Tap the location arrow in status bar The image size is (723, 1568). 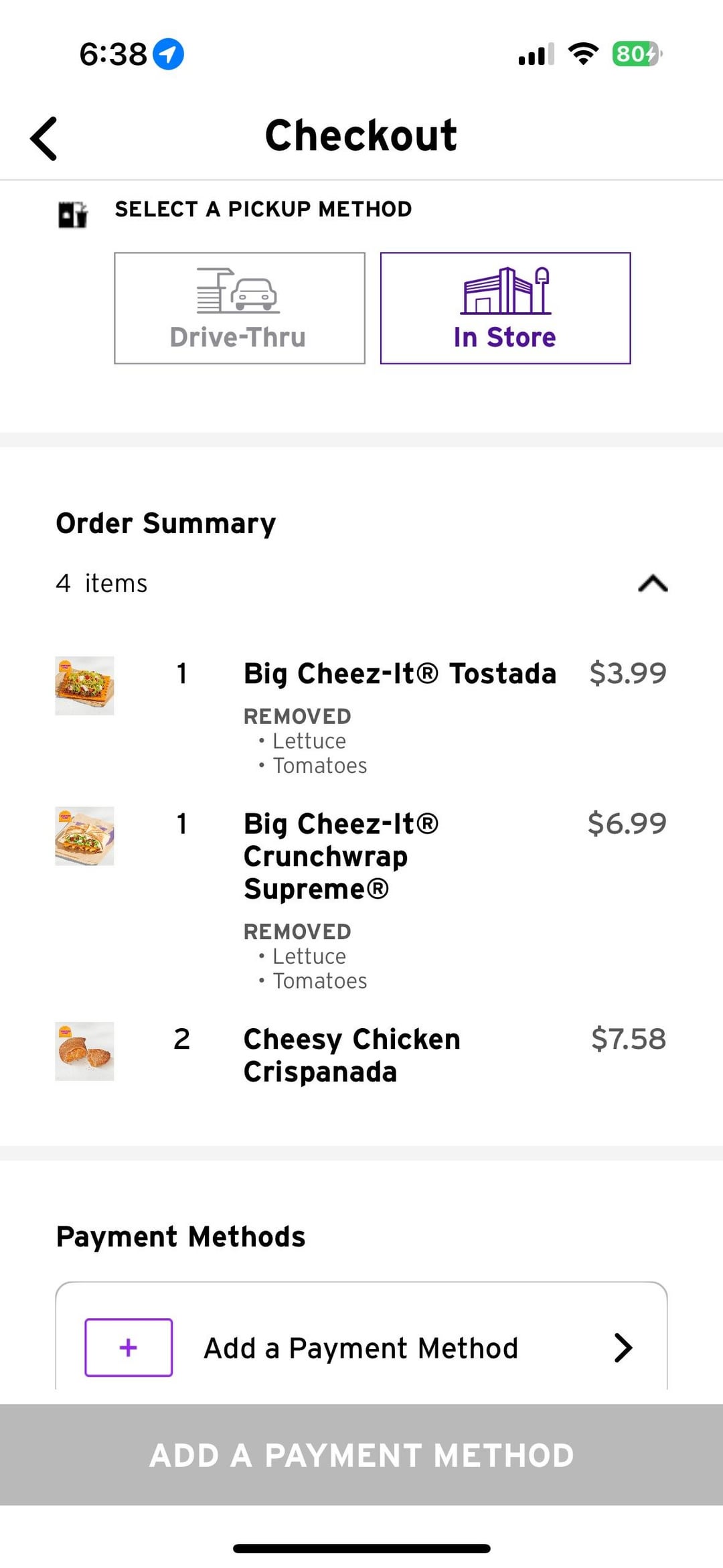tap(168, 54)
